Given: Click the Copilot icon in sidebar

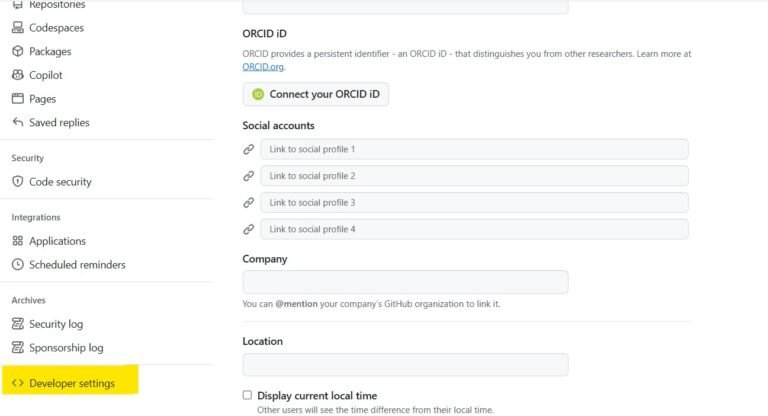Looking at the screenshot, I should pyautogui.click(x=18, y=74).
